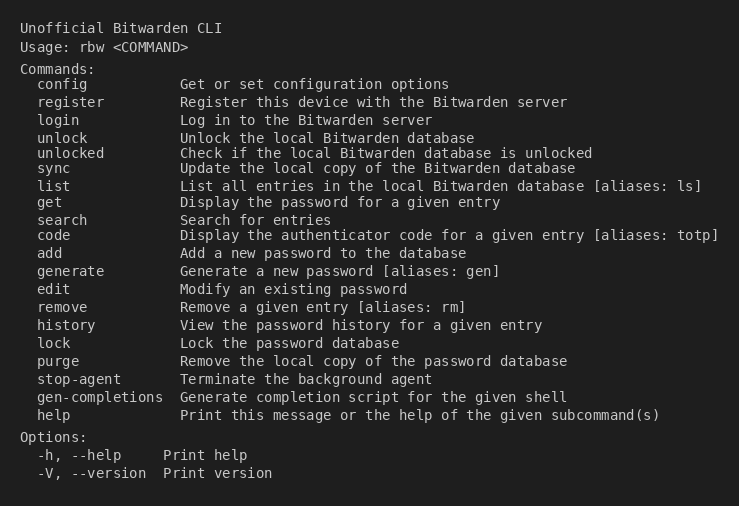Viewport: 739px width, 506px height.
Task: Click the '--version' option flag
Action: pyautogui.click(x=108, y=473)
